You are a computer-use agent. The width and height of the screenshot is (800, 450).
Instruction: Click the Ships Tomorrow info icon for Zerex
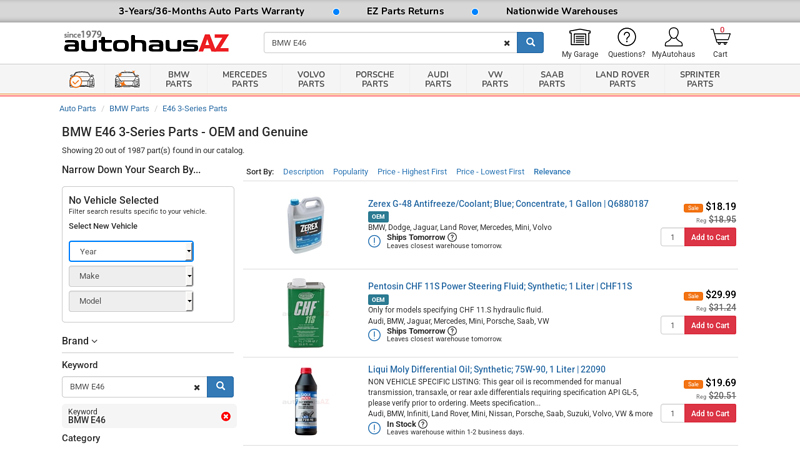(452, 238)
